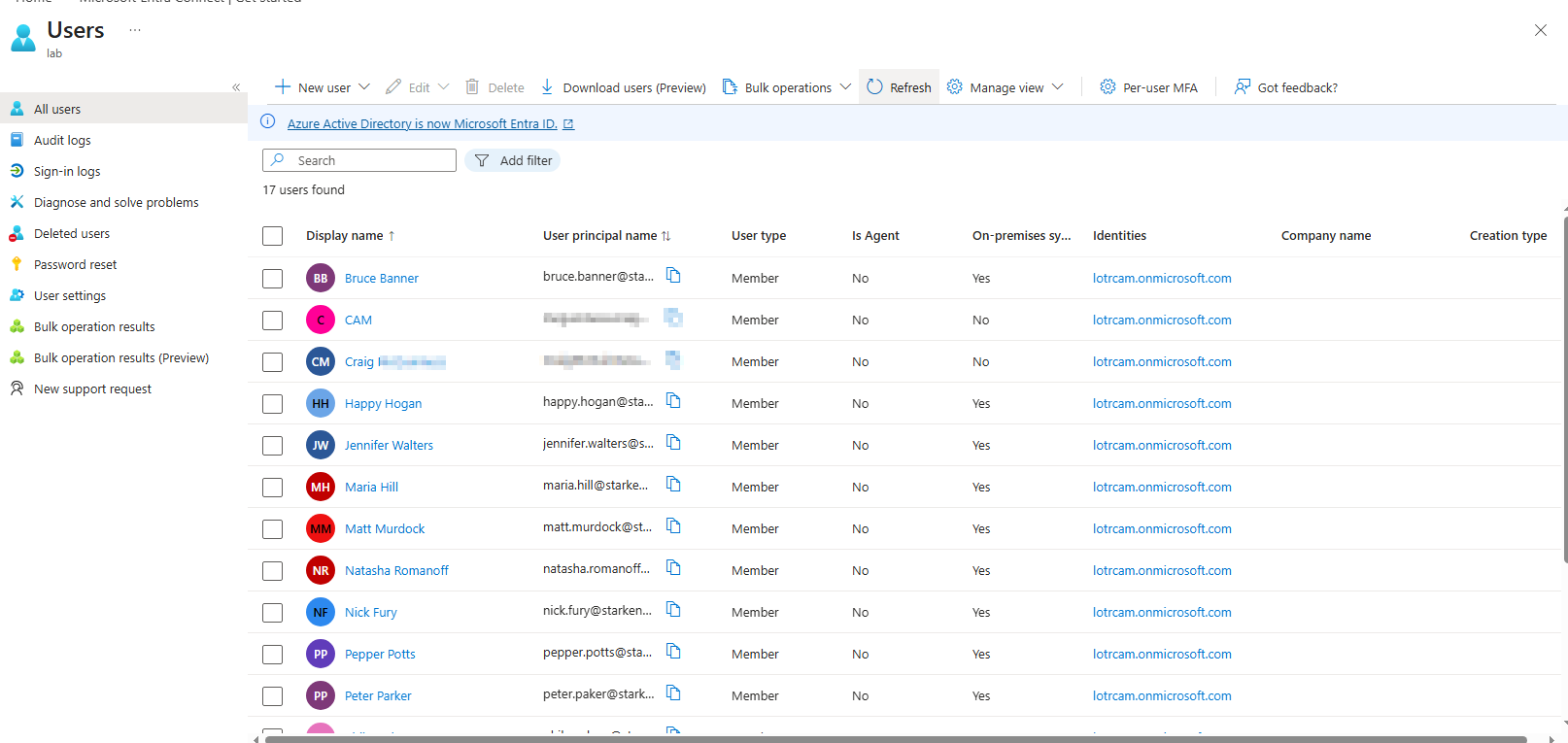The height and width of the screenshot is (743, 1568).
Task: Click the JW avatar icon
Action: coord(321,445)
